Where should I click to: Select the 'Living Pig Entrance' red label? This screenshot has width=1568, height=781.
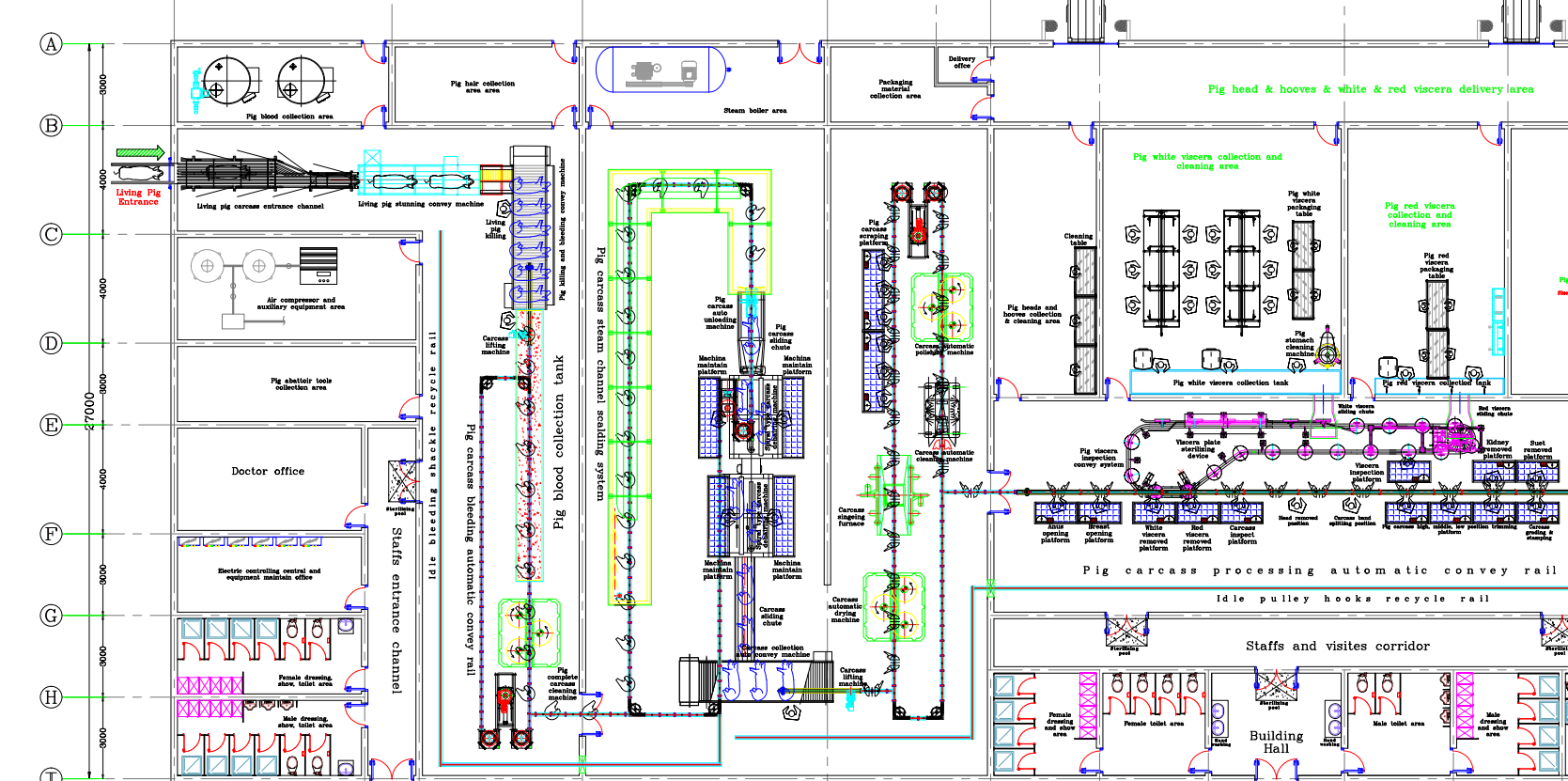pos(138,196)
